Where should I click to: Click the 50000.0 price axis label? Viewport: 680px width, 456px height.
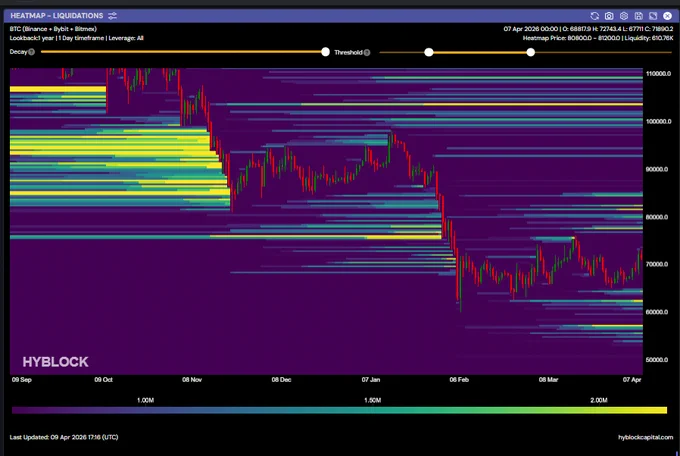pos(657,360)
